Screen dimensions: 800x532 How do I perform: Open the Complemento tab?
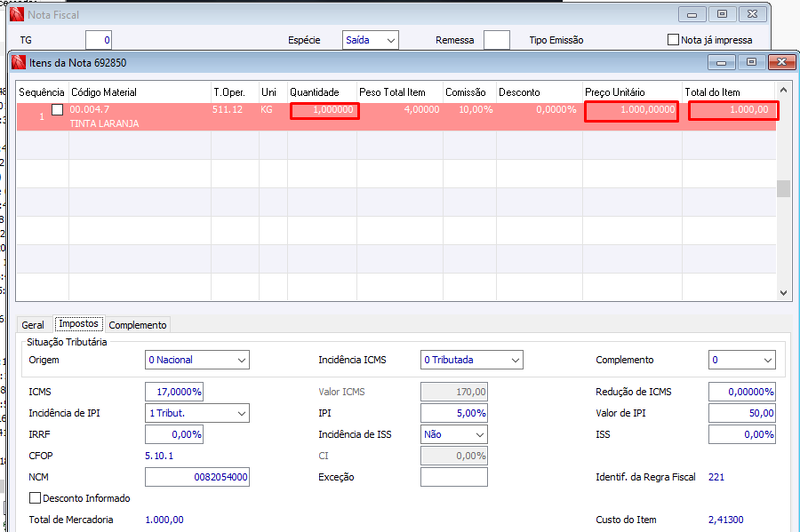click(137, 325)
